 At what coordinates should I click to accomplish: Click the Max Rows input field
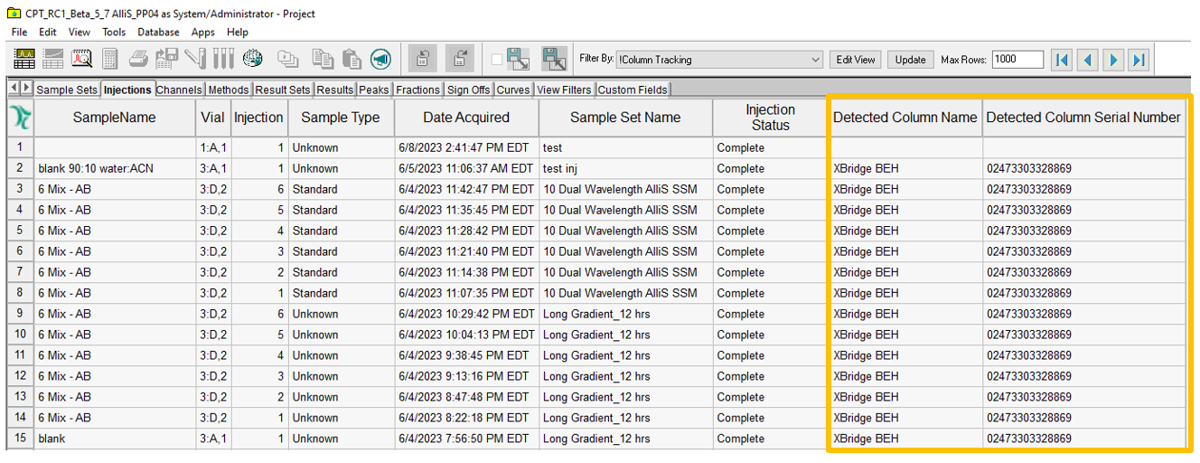click(1018, 60)
